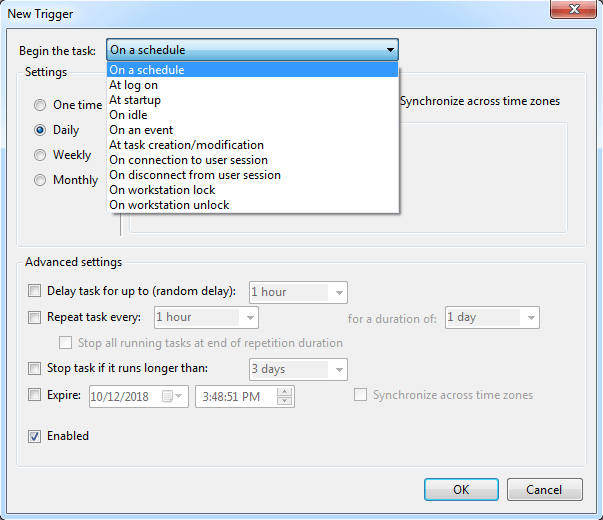Select 'At task creation/modification' option
The image size is (603, 520).
(252, 145)
